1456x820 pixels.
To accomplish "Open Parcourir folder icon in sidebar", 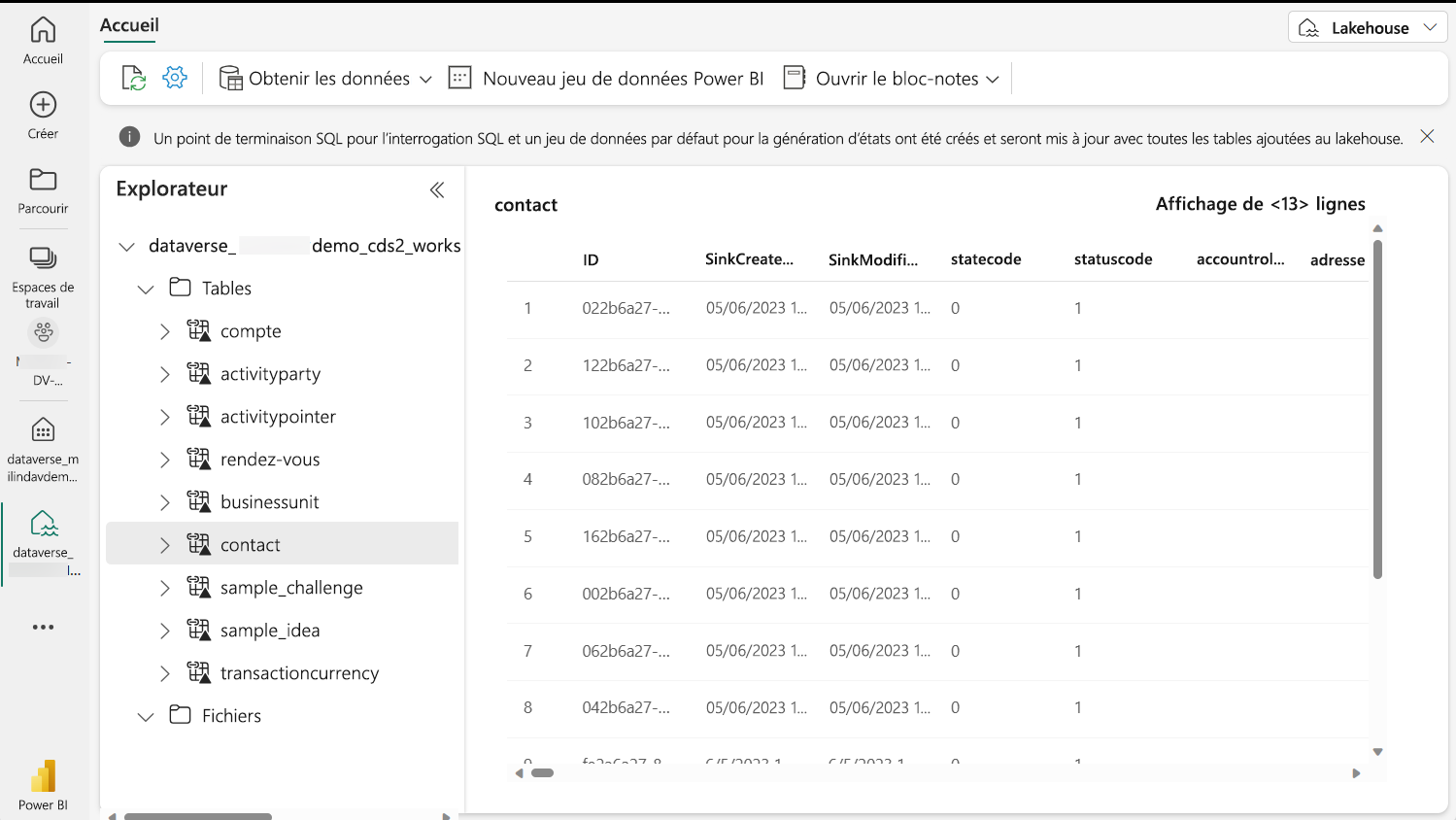I will click(43, 180).
